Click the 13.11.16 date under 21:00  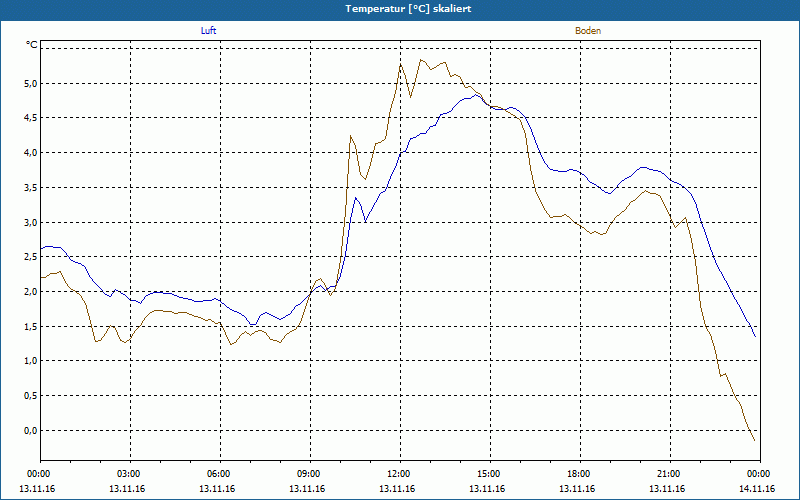click(667, 489)
